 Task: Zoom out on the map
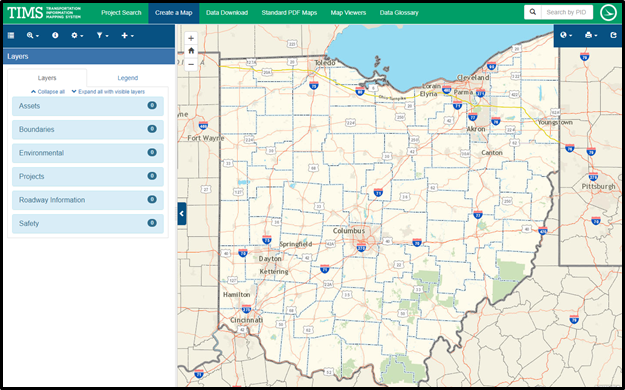pos(191,64)
